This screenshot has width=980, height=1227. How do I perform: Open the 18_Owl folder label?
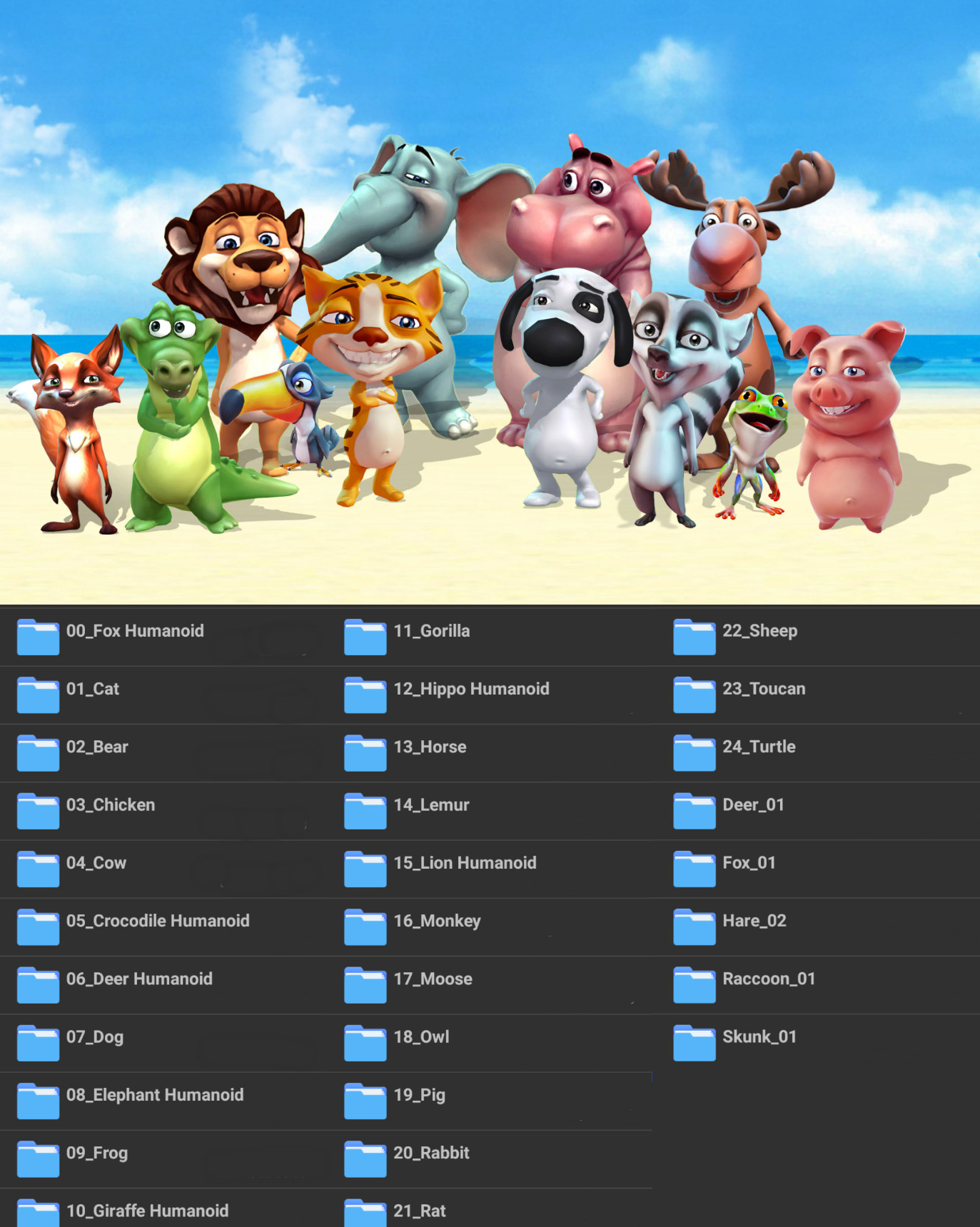(x=422, y=1036)
